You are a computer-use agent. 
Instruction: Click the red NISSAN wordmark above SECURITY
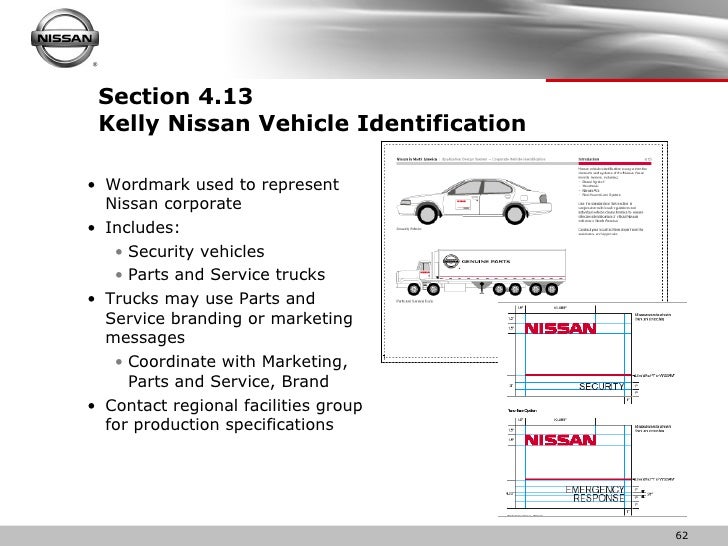[x=560, y=329]
